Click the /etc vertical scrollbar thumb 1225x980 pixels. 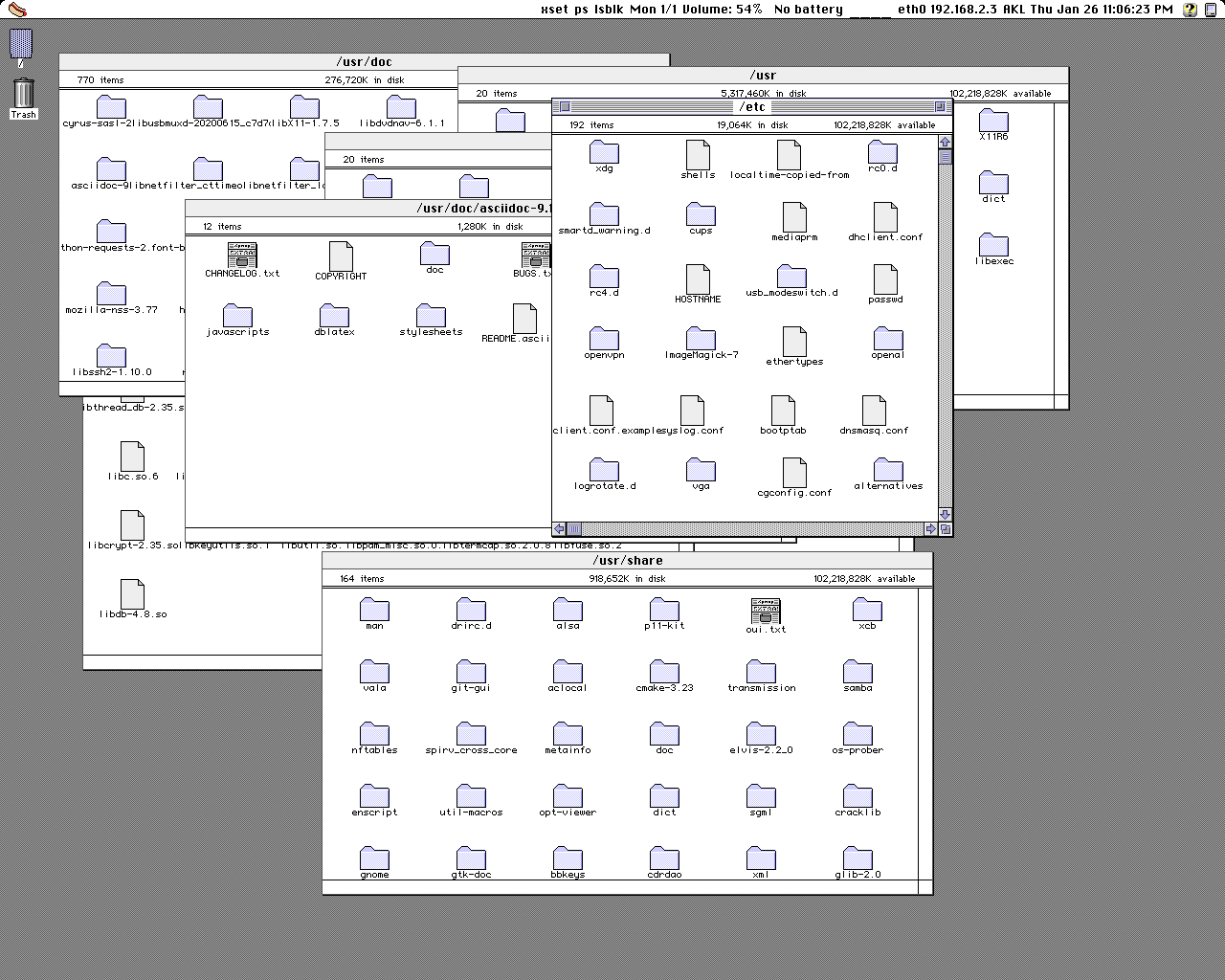click(x=946, y=157)
